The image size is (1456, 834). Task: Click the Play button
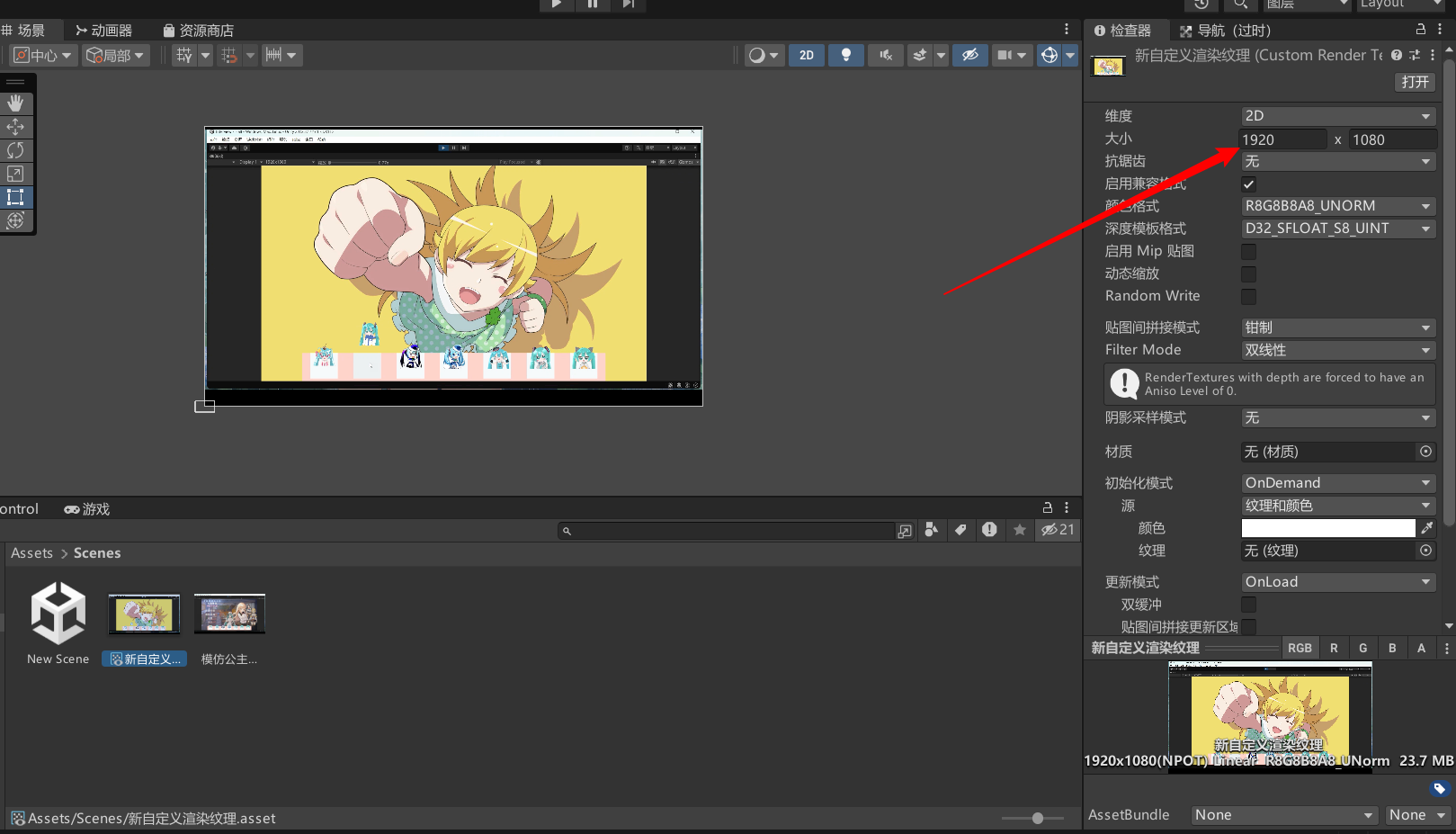557,4
